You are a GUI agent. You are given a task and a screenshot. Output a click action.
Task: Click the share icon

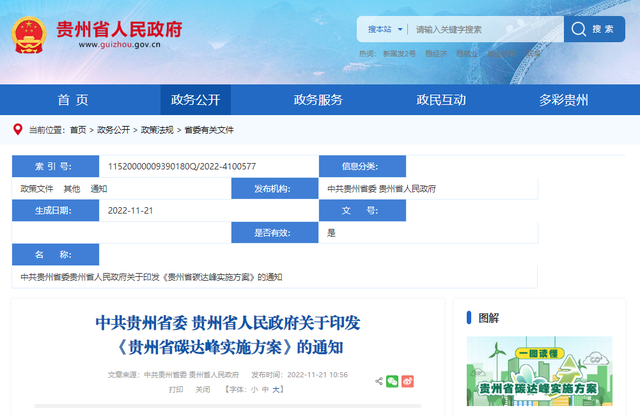click(x=379, y=381)
